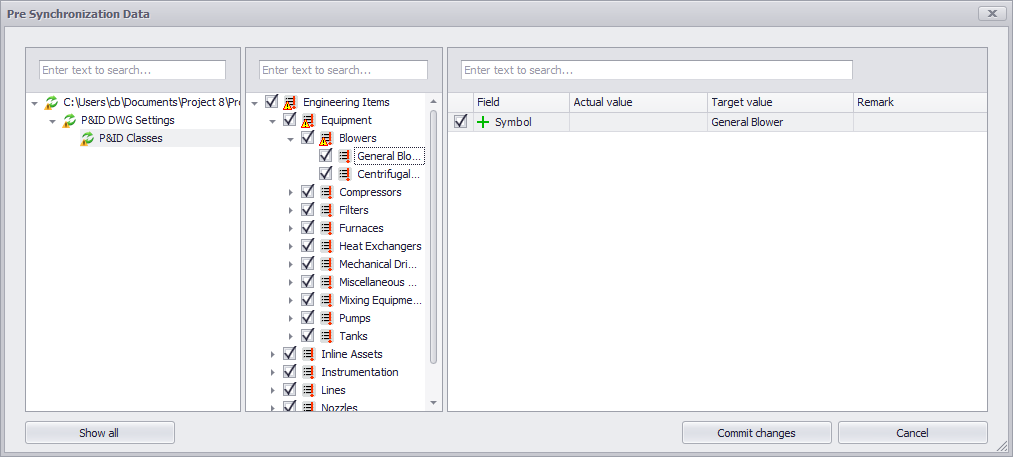Screen dimensions: 1013x457
Task: Click the list icon beside Tanks
Action: pos(326,337)
